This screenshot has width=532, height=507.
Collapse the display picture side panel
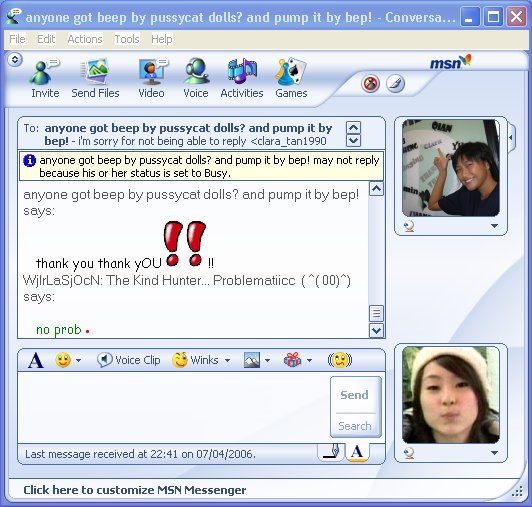[512, 137]
